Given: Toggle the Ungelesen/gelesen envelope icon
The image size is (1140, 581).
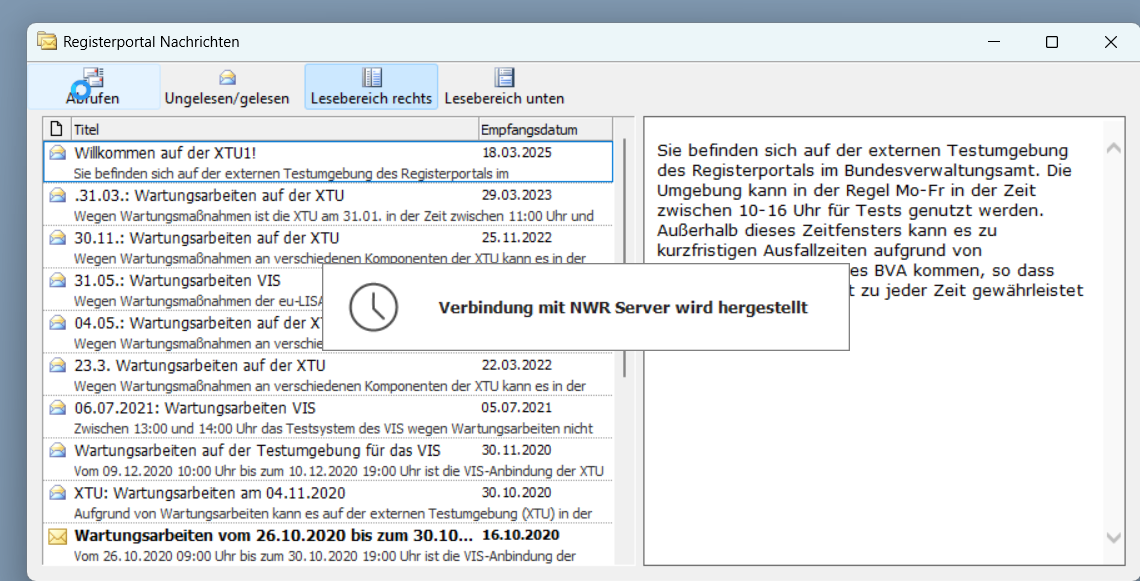Looking at the screenshot, I should [227, 78].
